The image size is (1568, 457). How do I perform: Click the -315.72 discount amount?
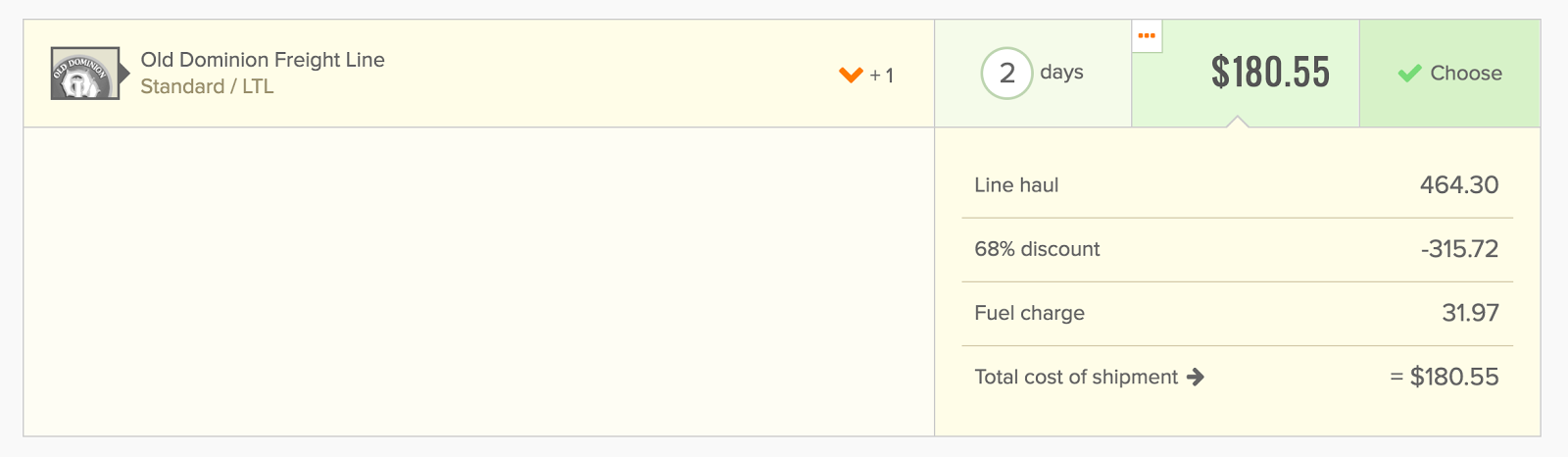point(1459,249)
